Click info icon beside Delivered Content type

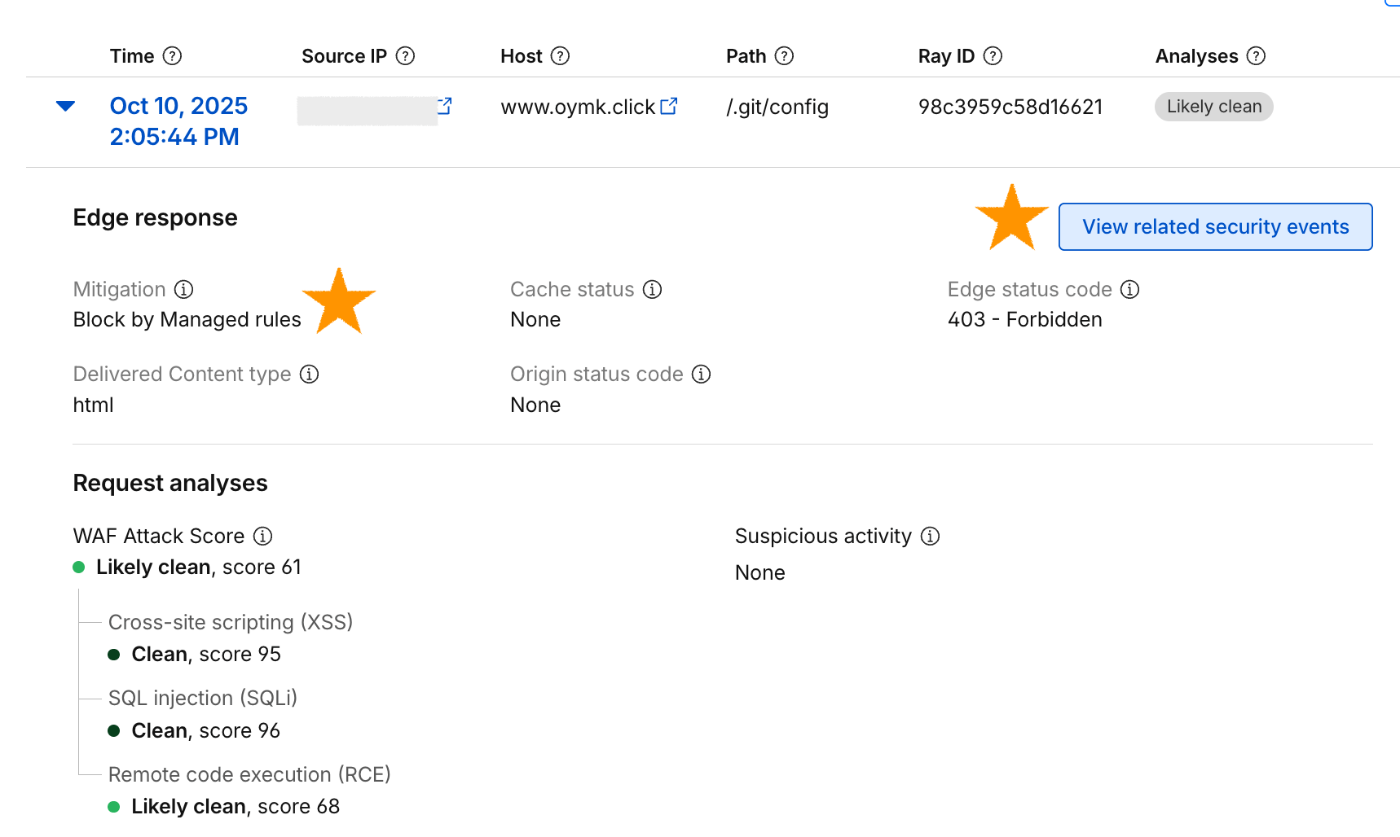click(x=309, y=375)
